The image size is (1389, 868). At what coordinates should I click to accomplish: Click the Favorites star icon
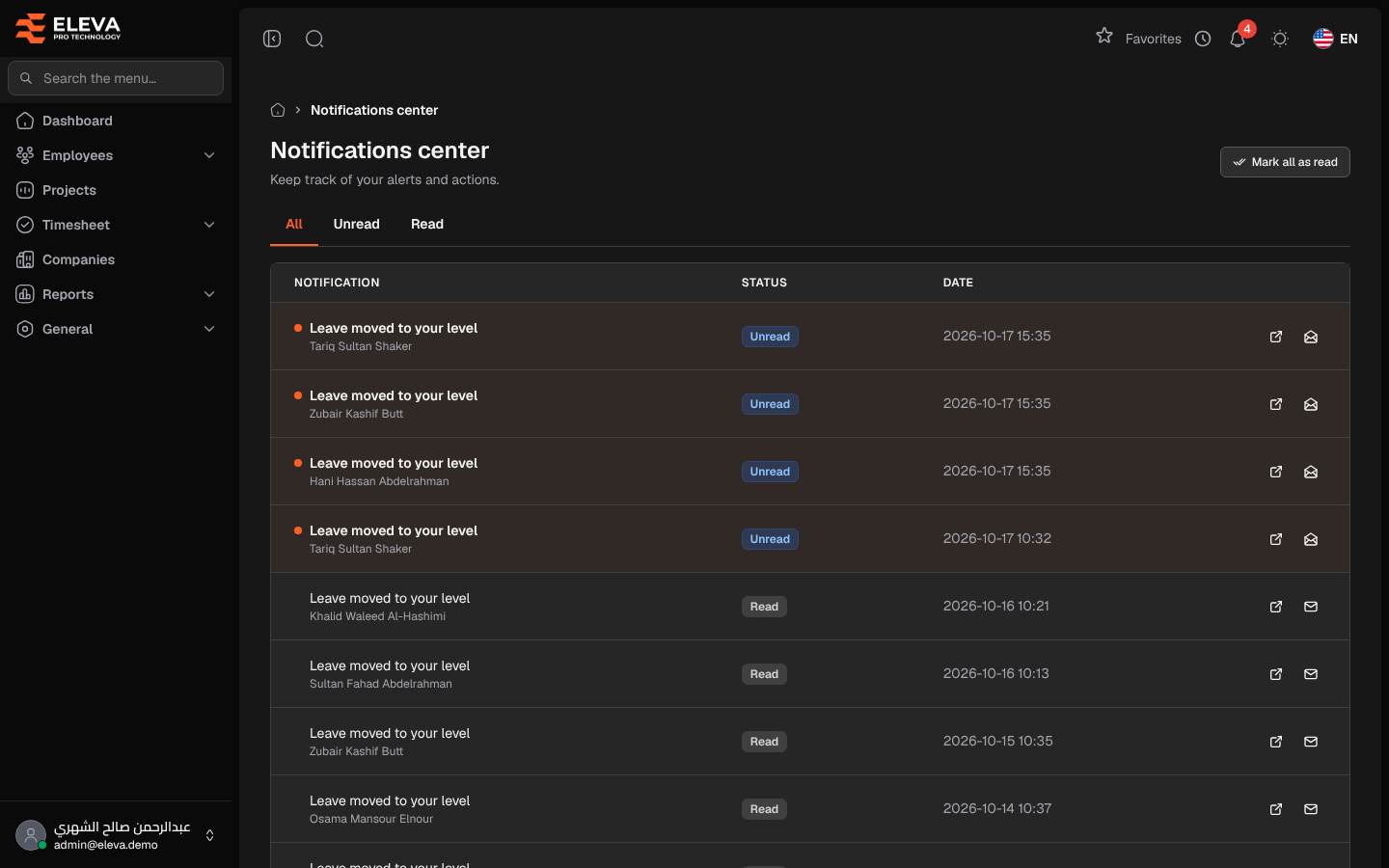coord(1104,36)
